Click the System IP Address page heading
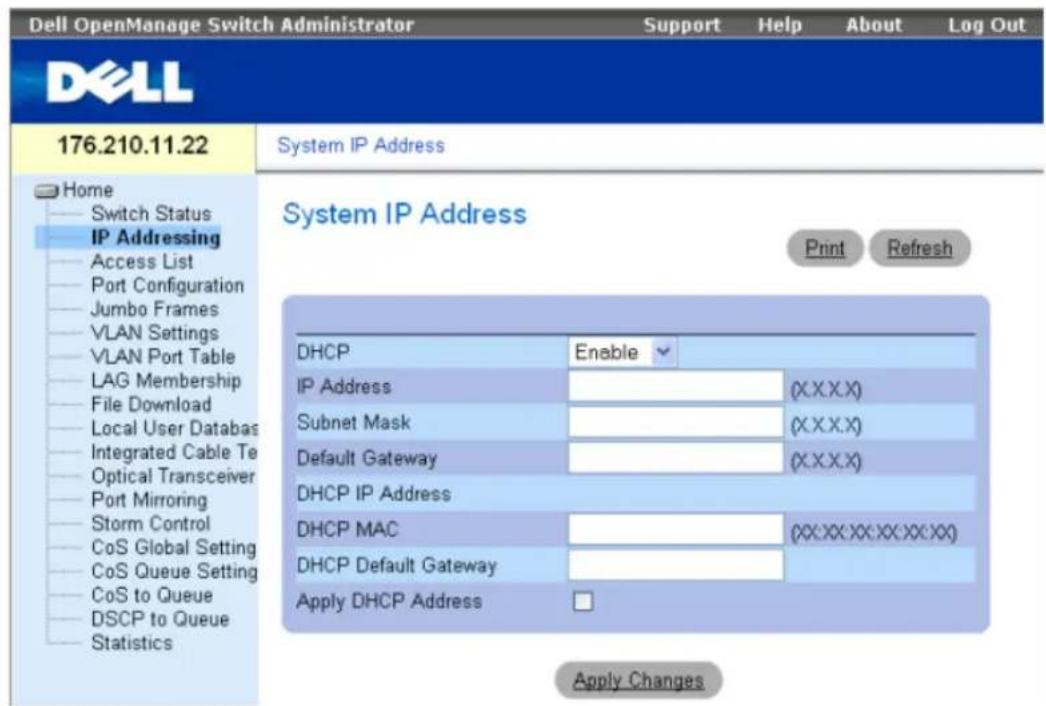This screenshot has height=706, width=1046. (x=404, y=214)
